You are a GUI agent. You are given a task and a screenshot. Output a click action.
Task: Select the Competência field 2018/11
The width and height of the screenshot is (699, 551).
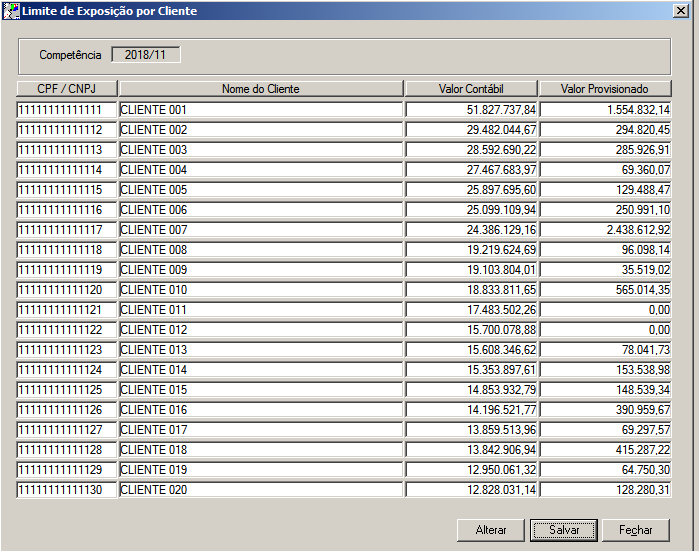point(145,55)
